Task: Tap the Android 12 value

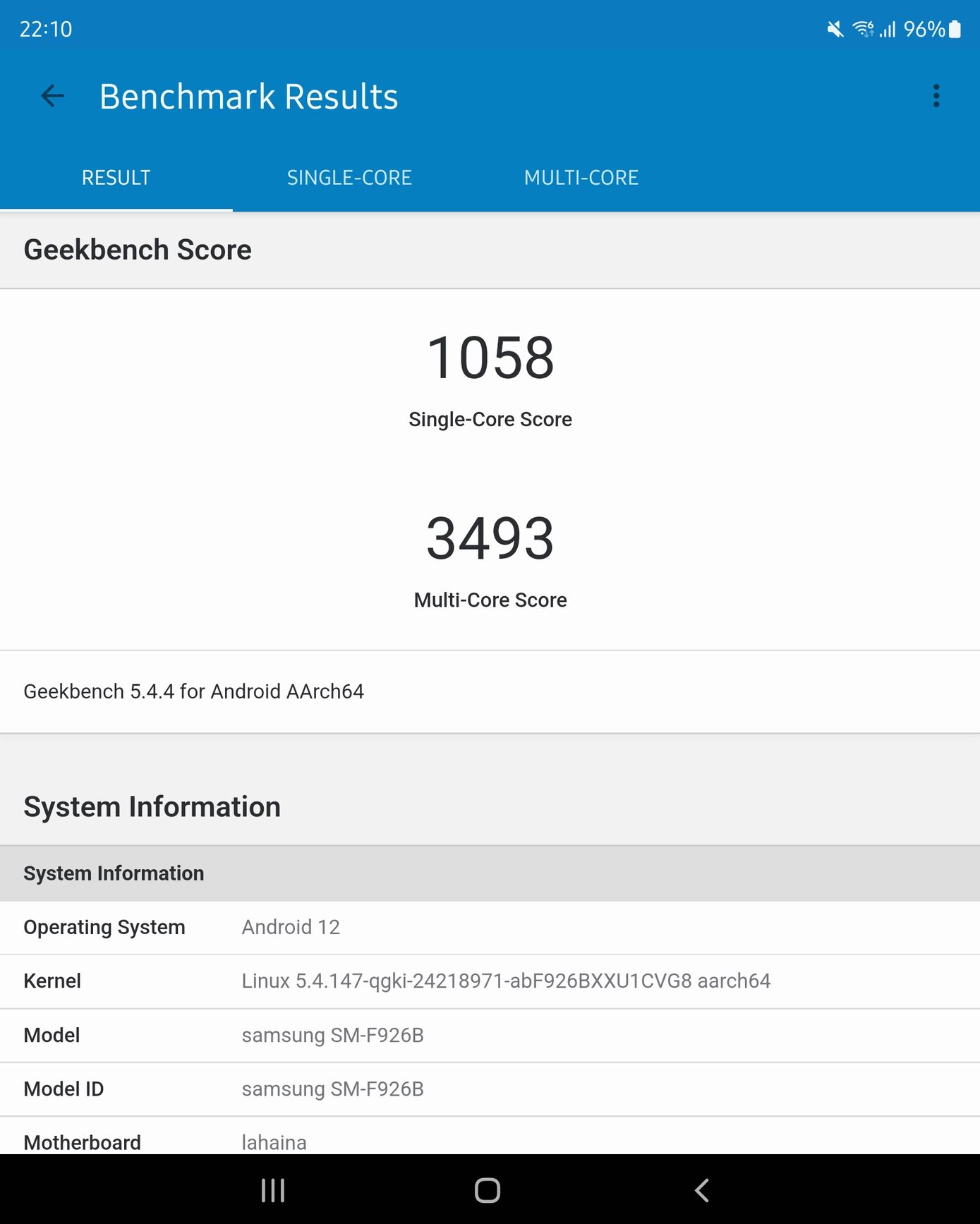Action: pos(291,927)
